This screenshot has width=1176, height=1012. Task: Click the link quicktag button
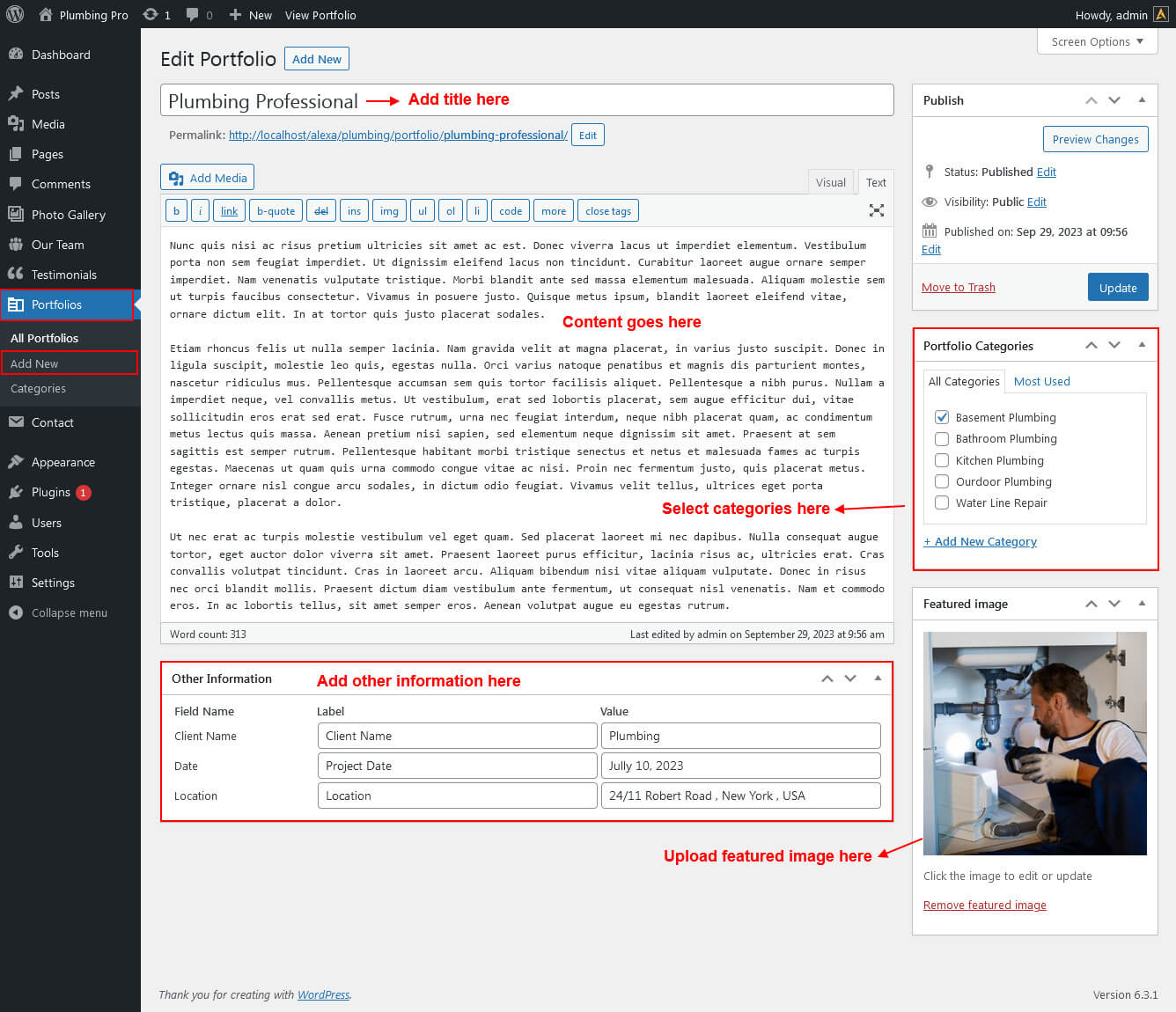pyautogui.click(x=229, y=211)
